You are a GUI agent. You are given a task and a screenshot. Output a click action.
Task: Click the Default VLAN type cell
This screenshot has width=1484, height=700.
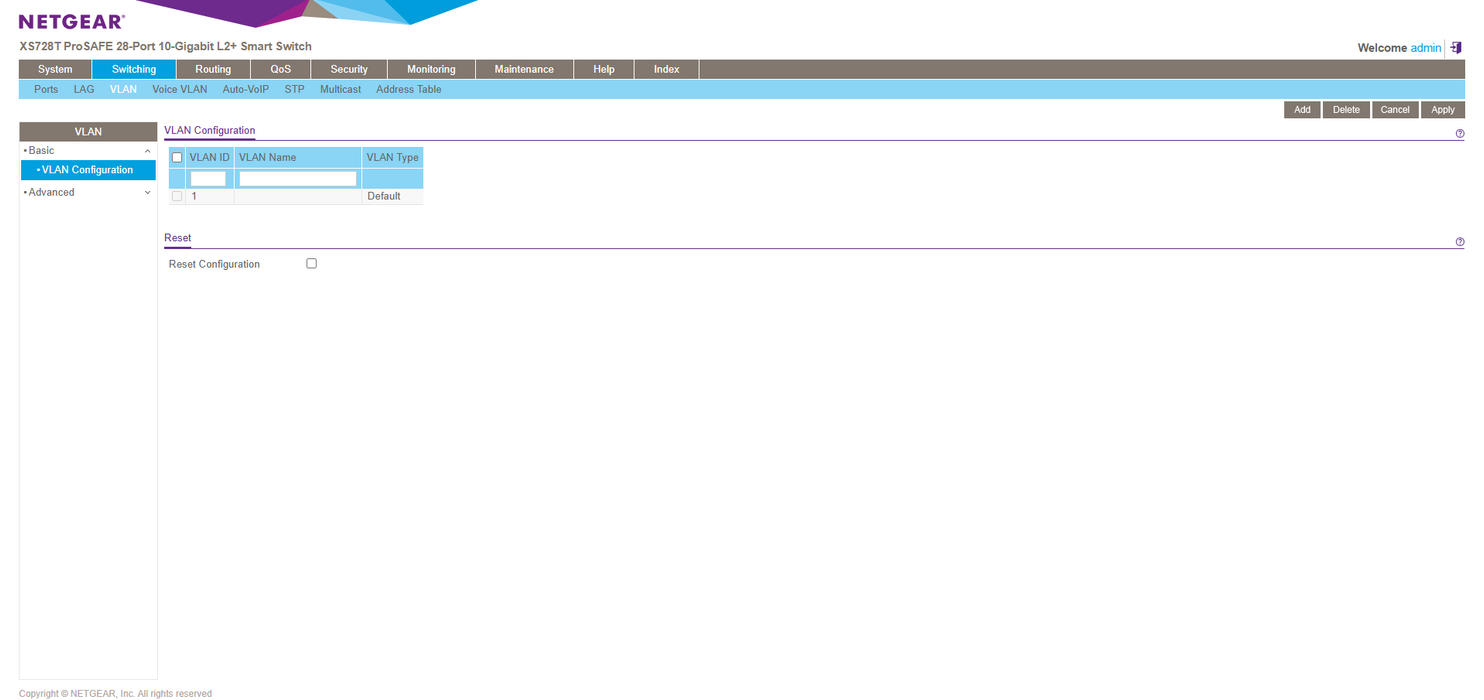(392, 196)
